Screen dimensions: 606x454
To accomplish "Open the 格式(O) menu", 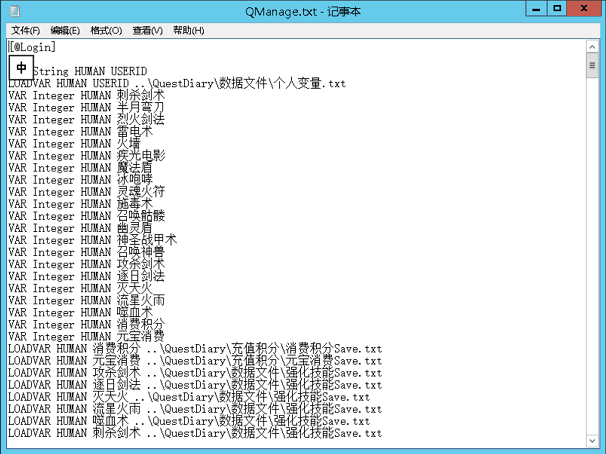I will (x=106, y=31).
